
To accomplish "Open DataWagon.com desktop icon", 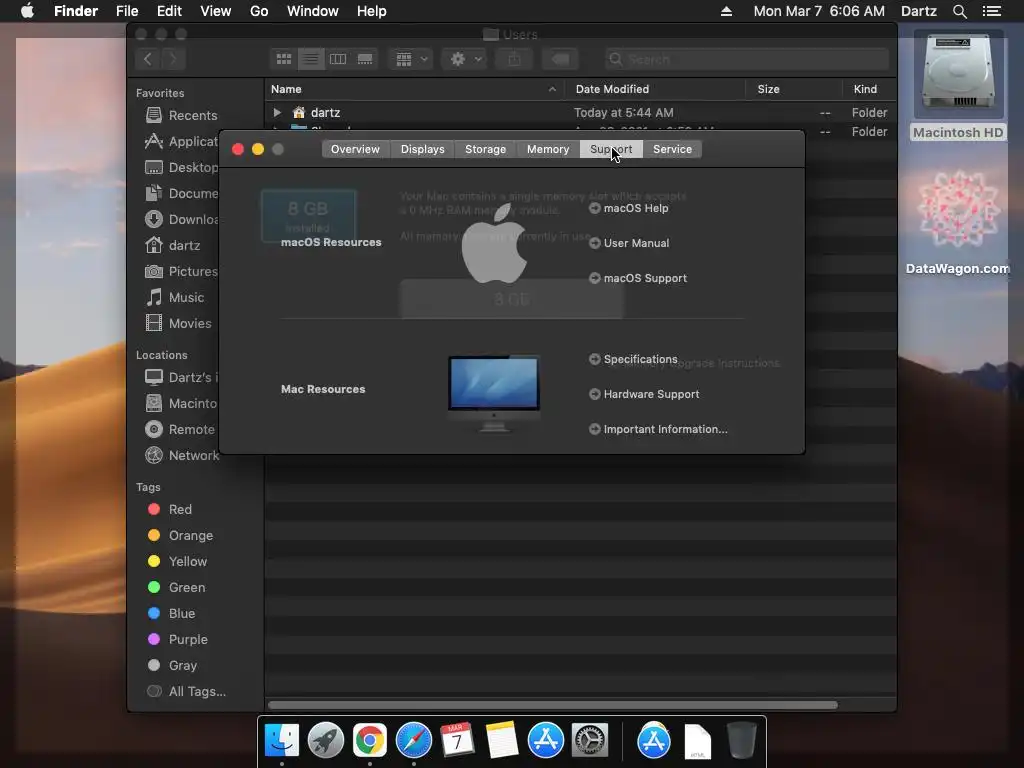I will coord(958,222).
